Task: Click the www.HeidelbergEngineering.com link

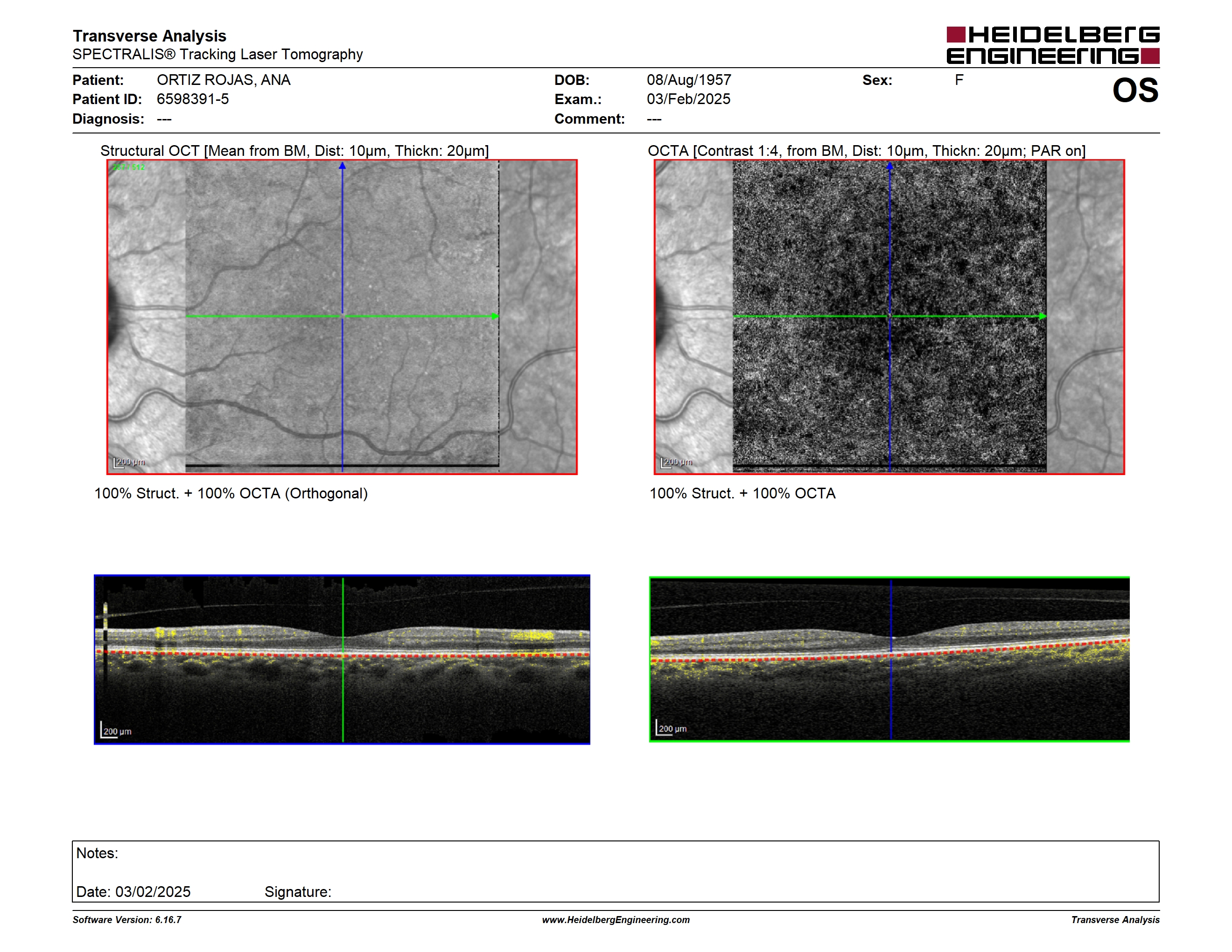Action: (616, 920)
